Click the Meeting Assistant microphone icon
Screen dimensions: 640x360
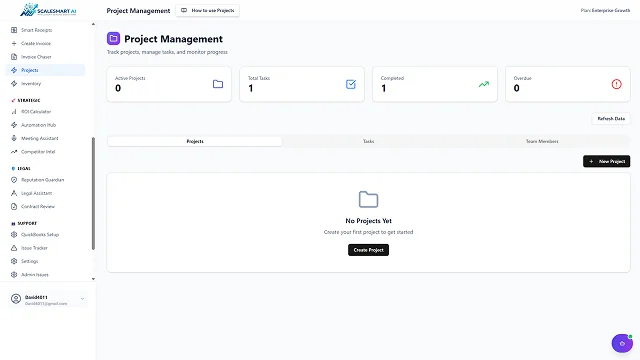[x=14, y=138]
